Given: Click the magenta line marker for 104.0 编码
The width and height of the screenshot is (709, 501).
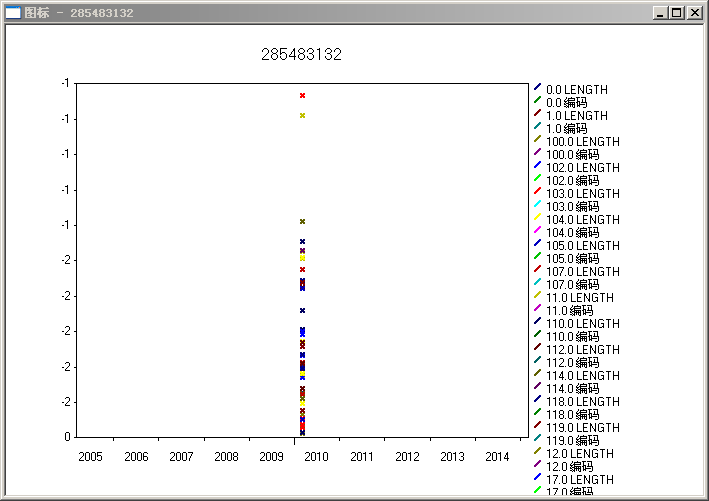Looking at the screenshot, I should [537, 230].
